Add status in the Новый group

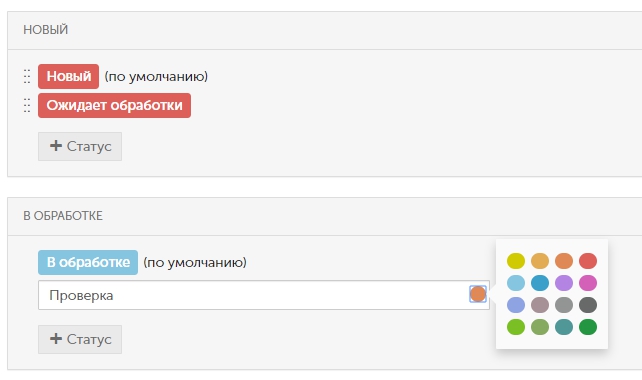80,146
